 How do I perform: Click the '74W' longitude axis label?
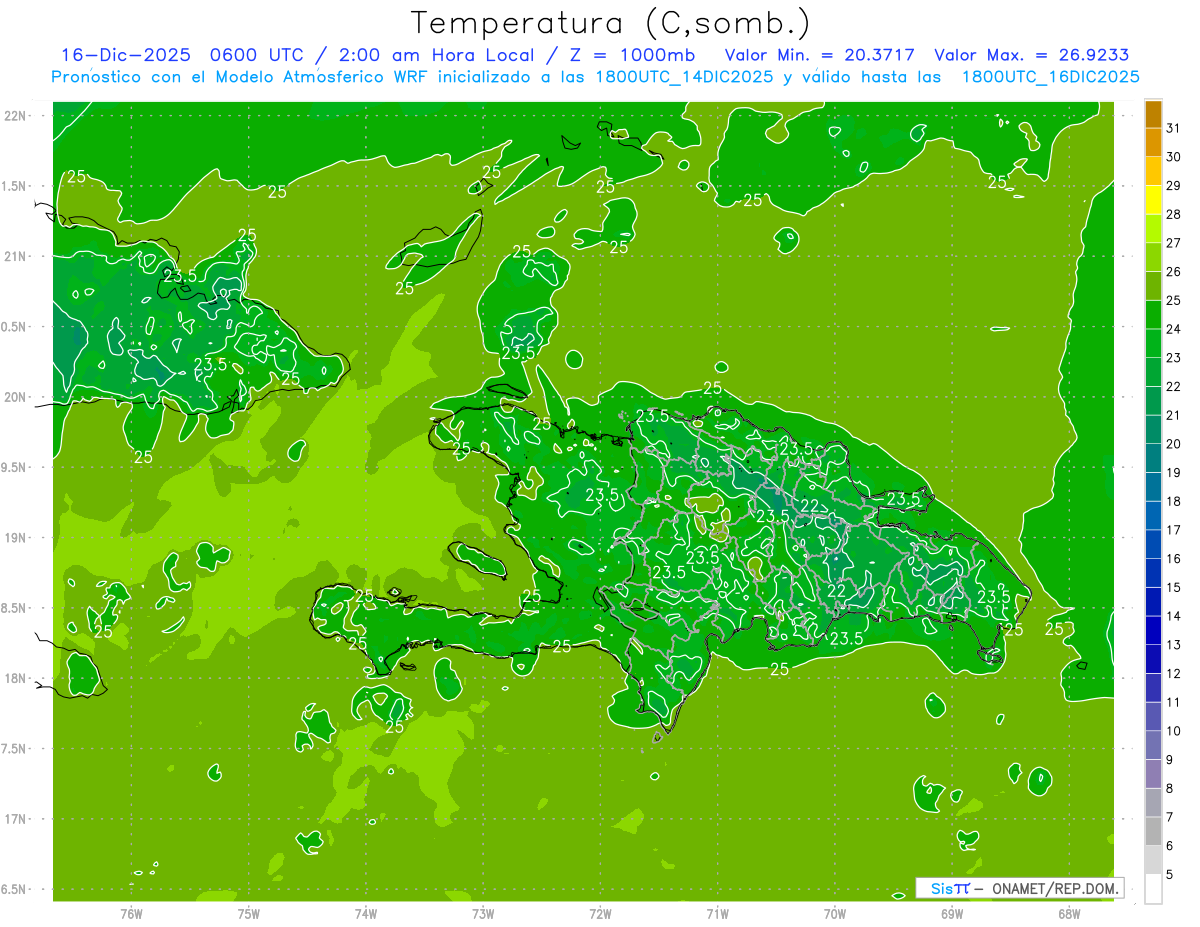(366, 913)
